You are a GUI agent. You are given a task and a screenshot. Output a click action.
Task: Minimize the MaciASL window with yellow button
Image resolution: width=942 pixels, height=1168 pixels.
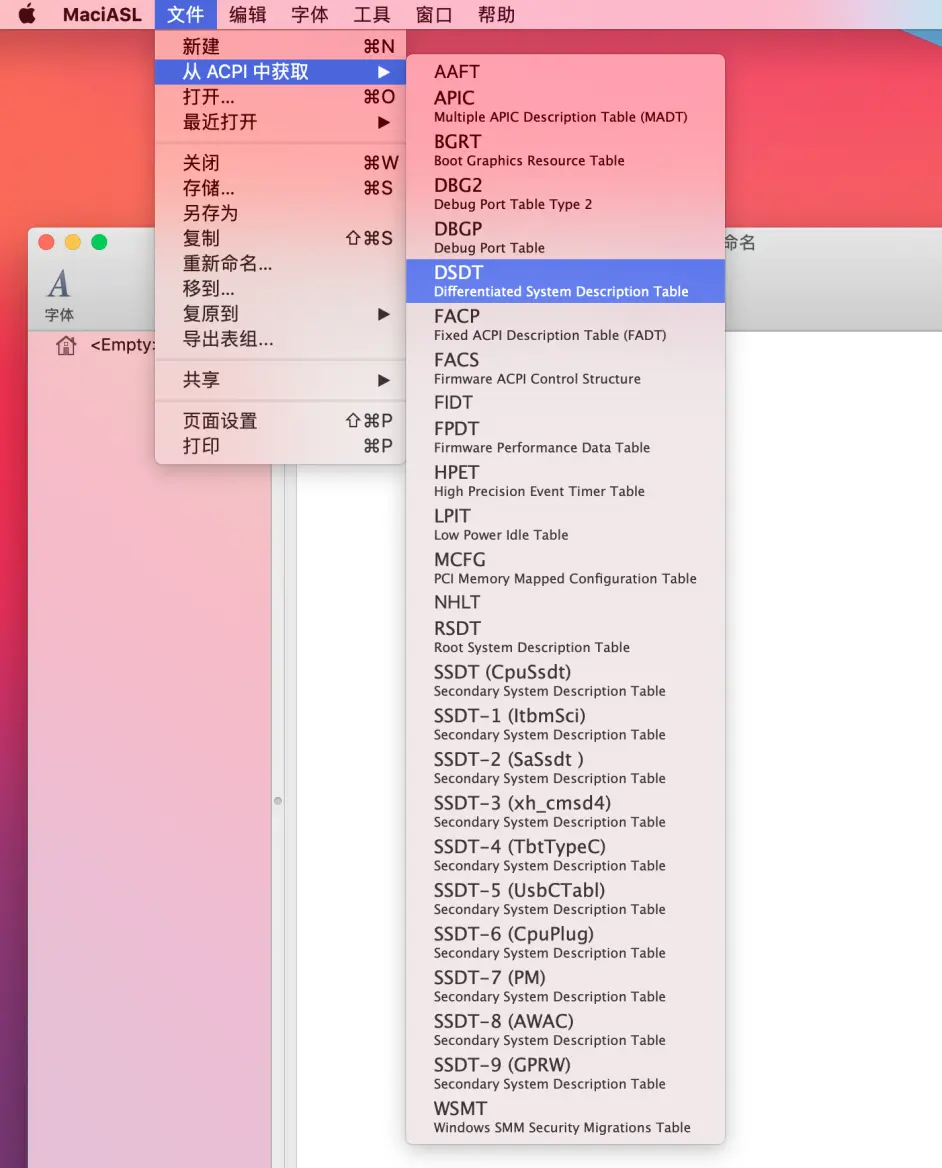(x=73, y=242)
